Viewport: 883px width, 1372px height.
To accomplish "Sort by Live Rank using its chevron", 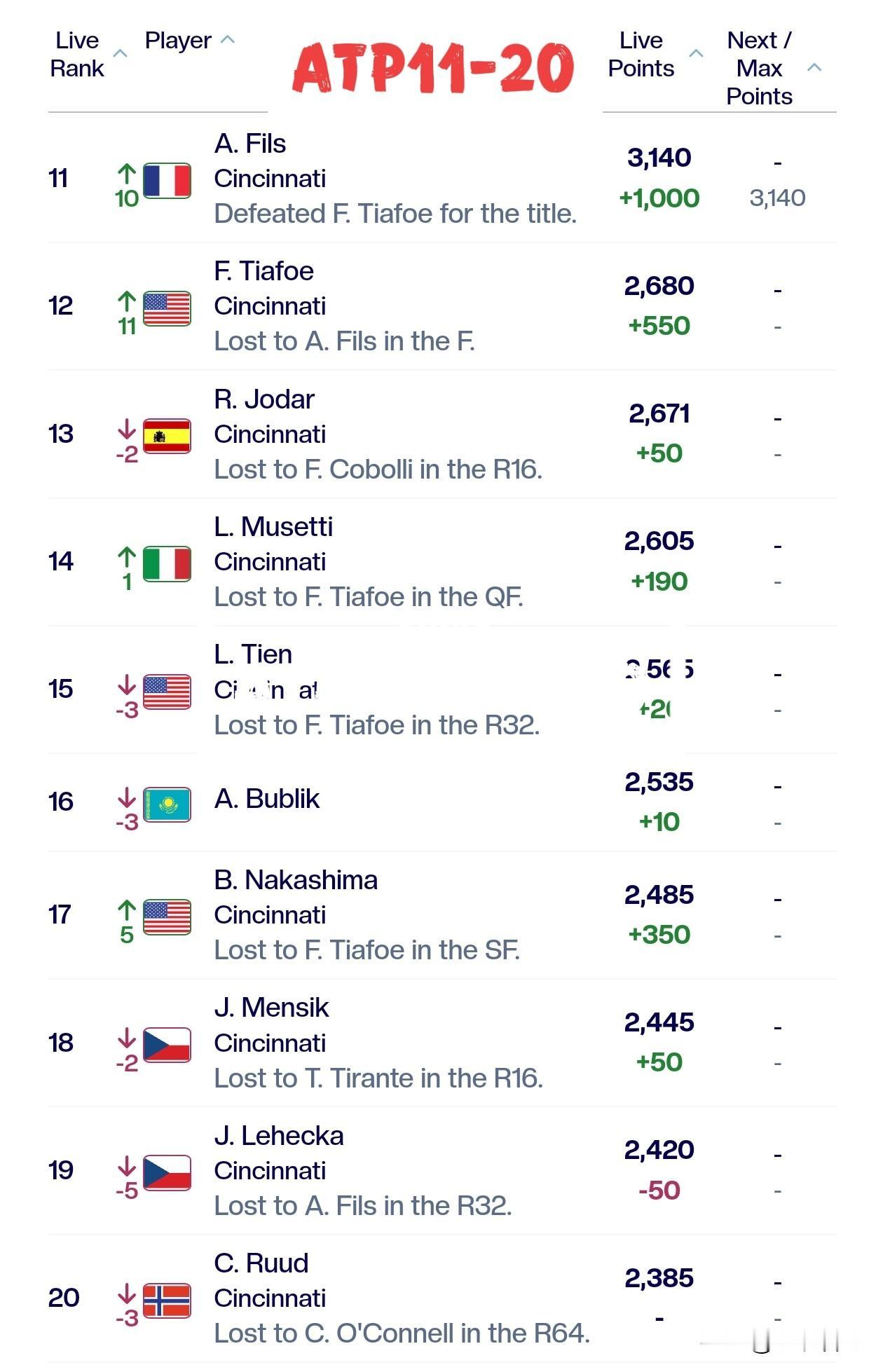I will (x=121, y=53).
